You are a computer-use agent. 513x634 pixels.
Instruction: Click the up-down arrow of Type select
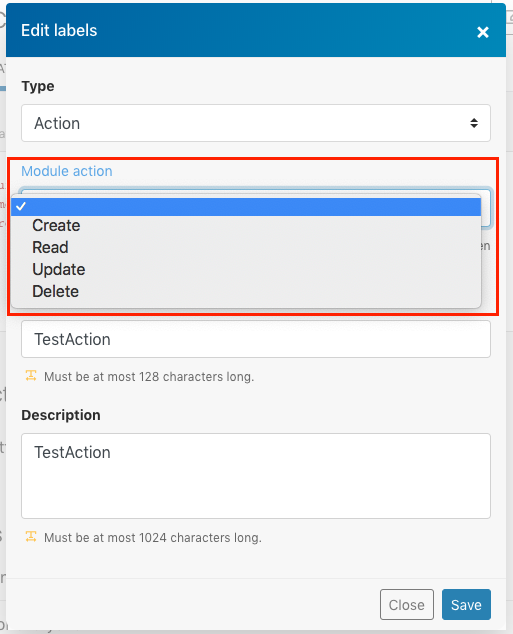(x=474, y=123)
